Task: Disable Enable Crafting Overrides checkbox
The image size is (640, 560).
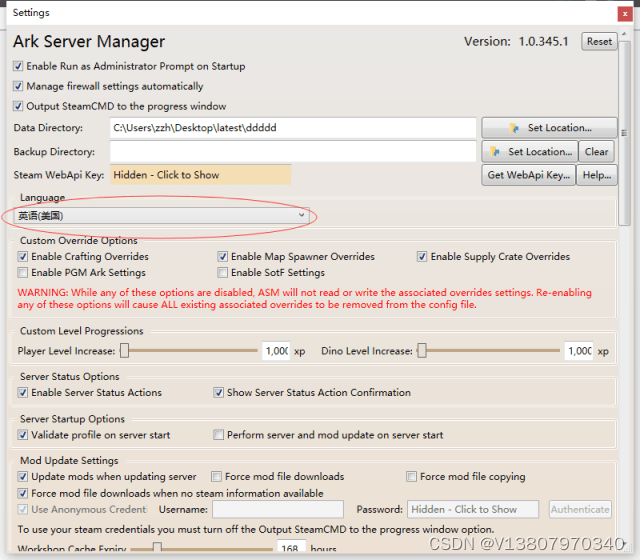Action: (x=23, y=256)
